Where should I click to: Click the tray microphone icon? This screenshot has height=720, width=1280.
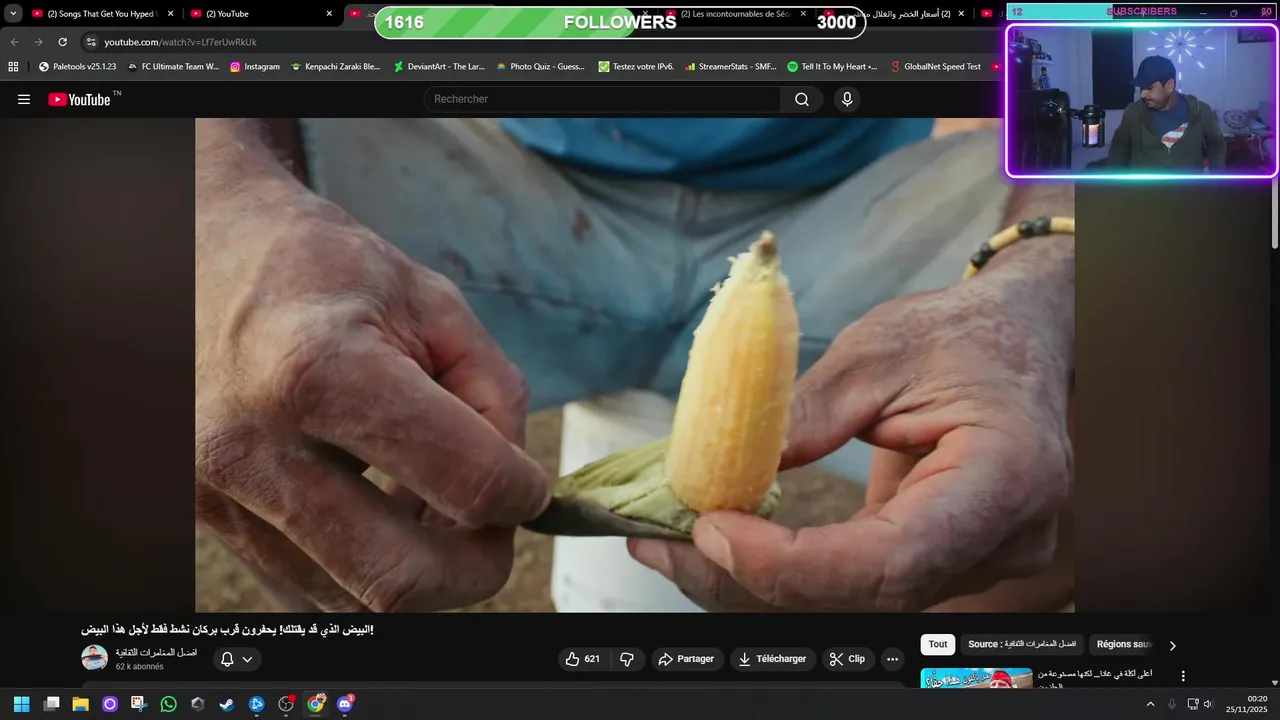click(1171, 704)
